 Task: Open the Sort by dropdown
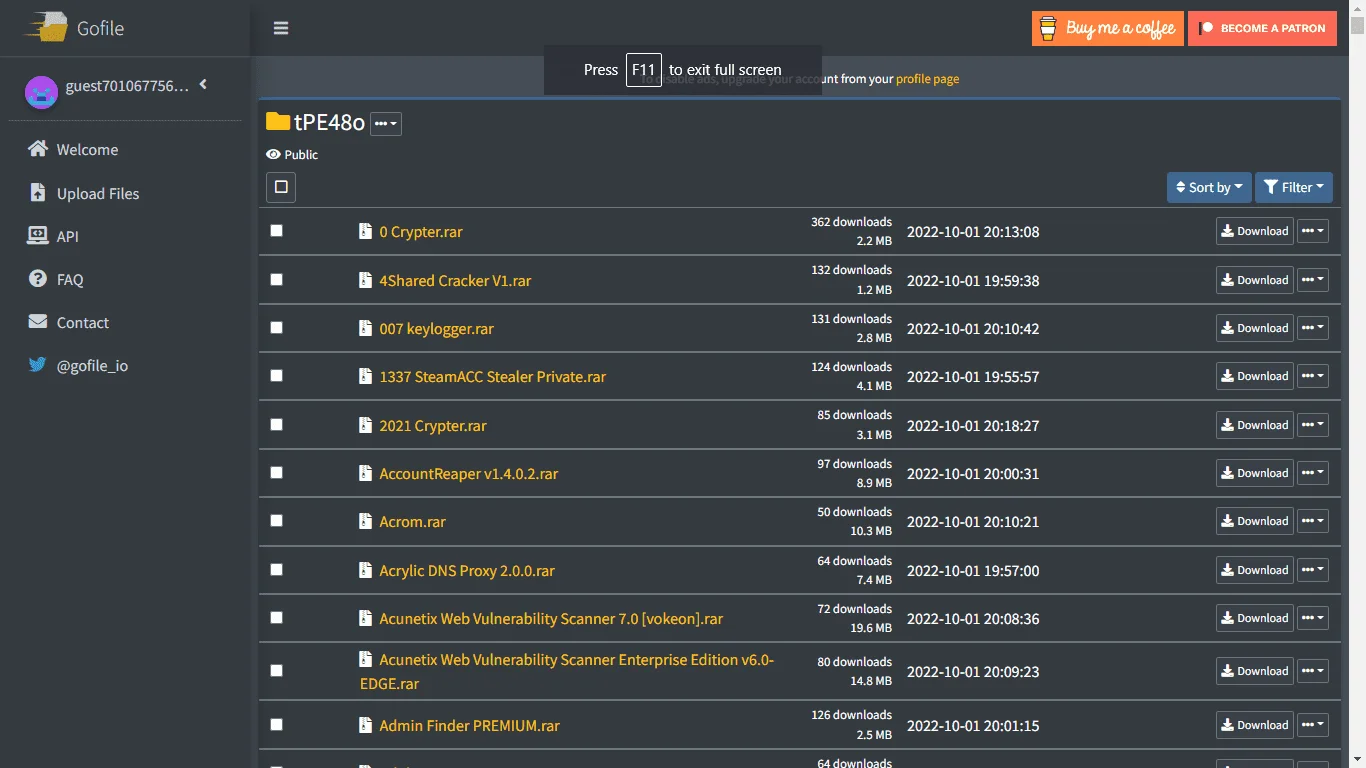[1209, 187]
